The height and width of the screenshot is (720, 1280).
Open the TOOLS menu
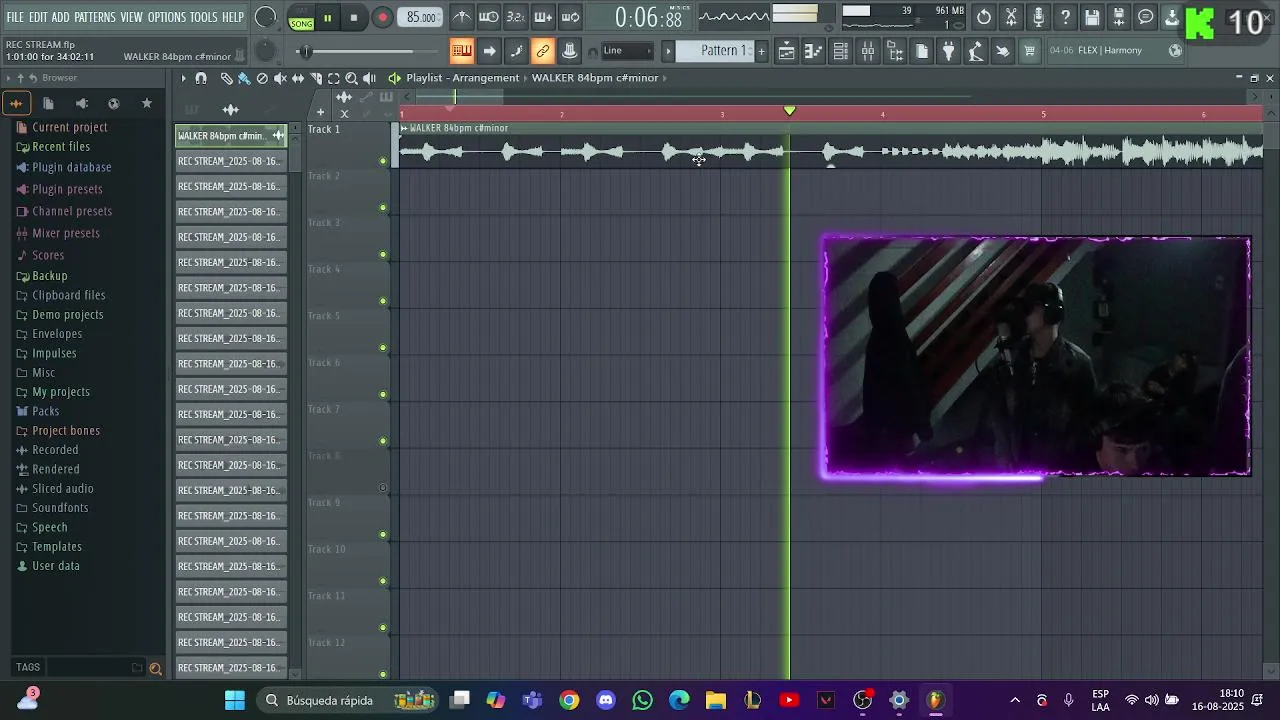[x=204, y=17]
